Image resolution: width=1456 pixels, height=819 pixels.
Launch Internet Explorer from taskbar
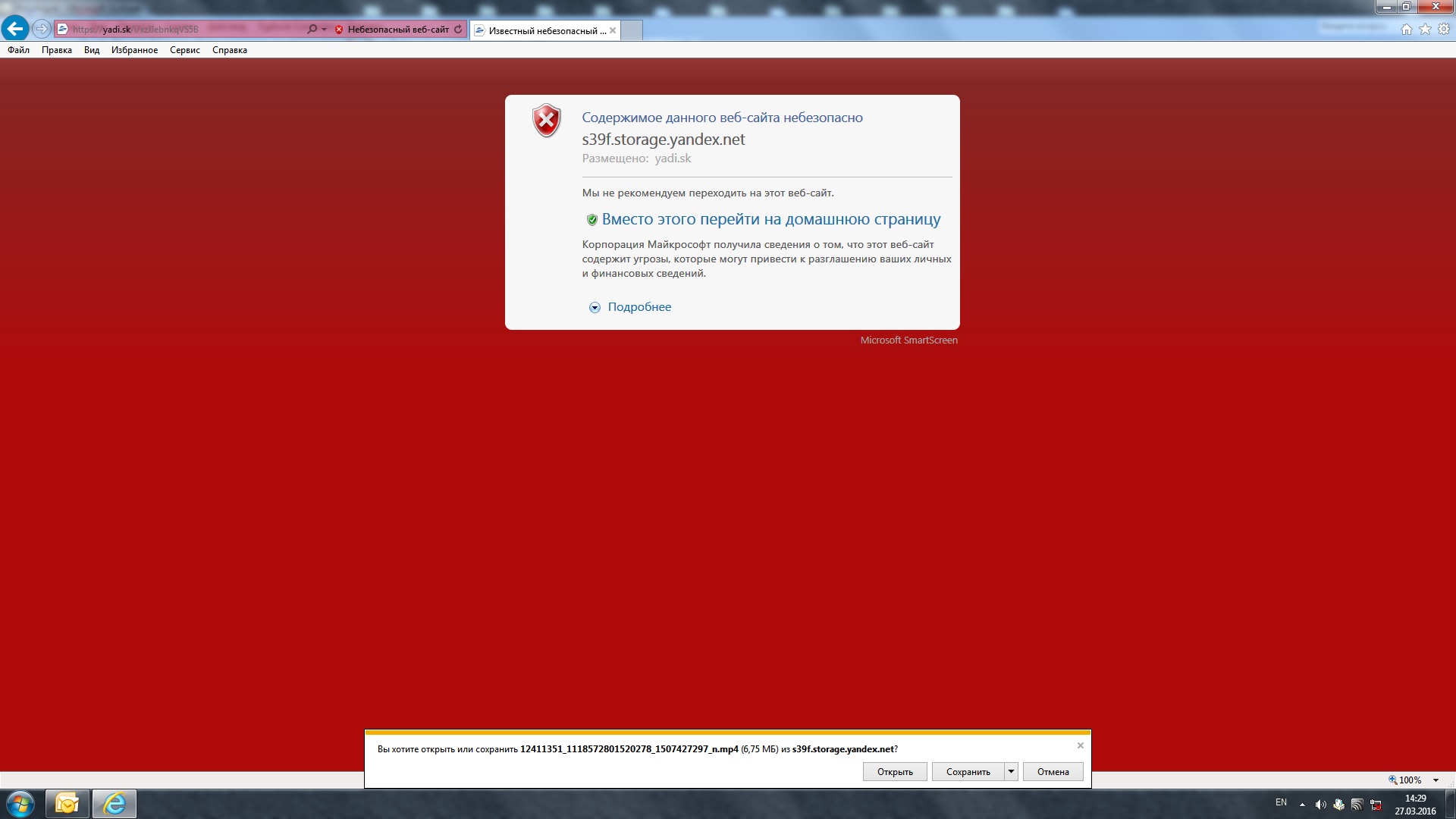click(x=115, y=804)
